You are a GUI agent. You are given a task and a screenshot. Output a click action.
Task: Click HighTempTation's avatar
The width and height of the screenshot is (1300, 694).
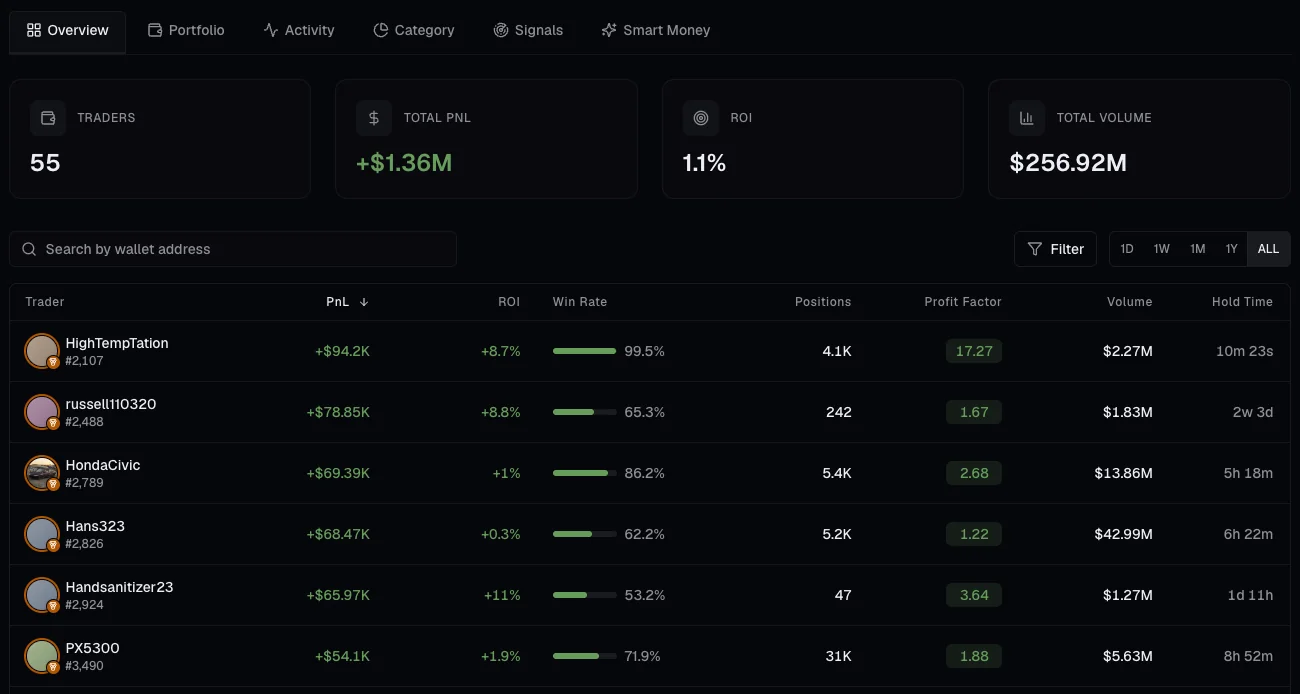click(x=42, y=351)
